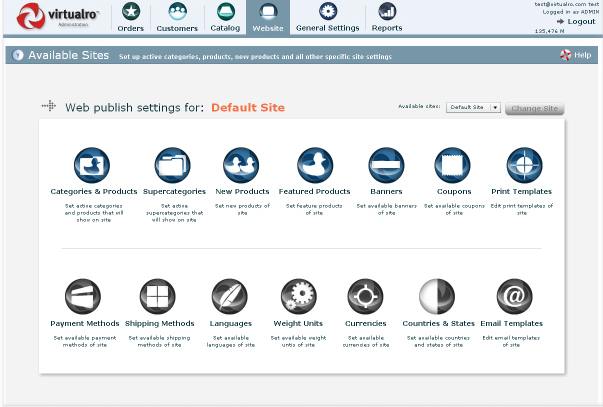
Task: Open Languages feather icon
Action: coord(230,297)
